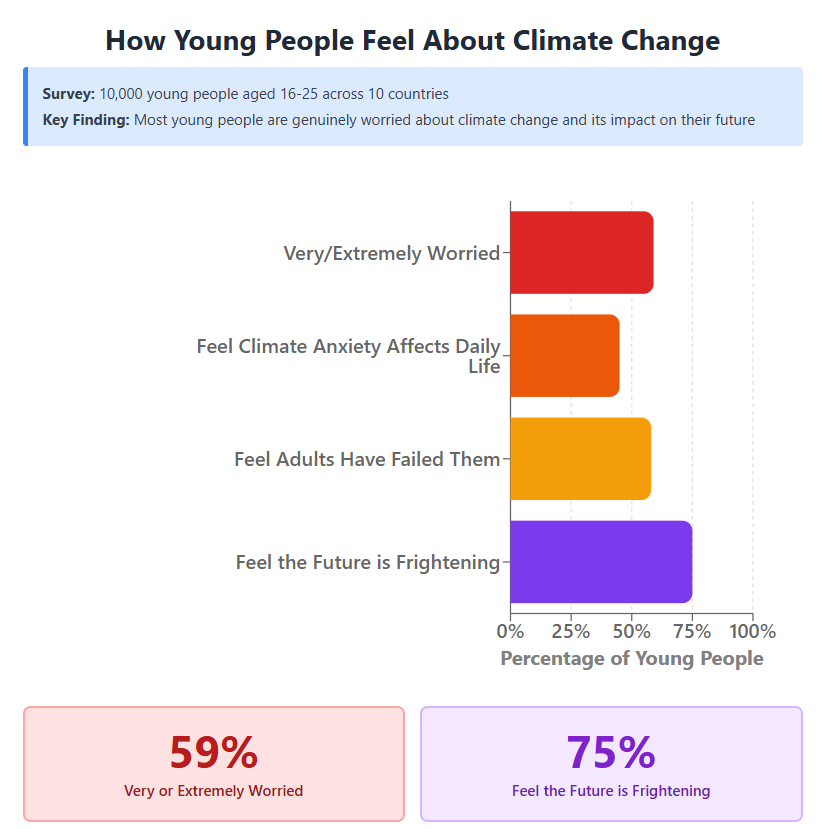This screenshot has height=829, width=819.
Task: Click "Feel the Future is Frightening" axis label
Action: point(367,562)
